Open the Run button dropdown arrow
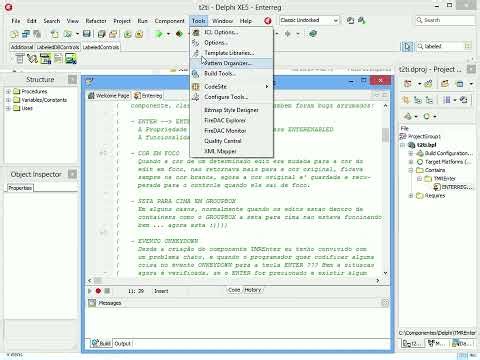The width and height of the screenshot is (480, 360). pyautogui.click(x=168, y=34)
